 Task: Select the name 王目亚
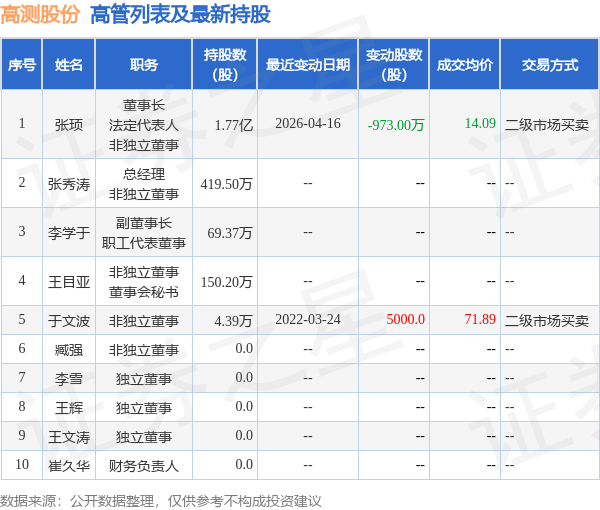coord(69,282)
